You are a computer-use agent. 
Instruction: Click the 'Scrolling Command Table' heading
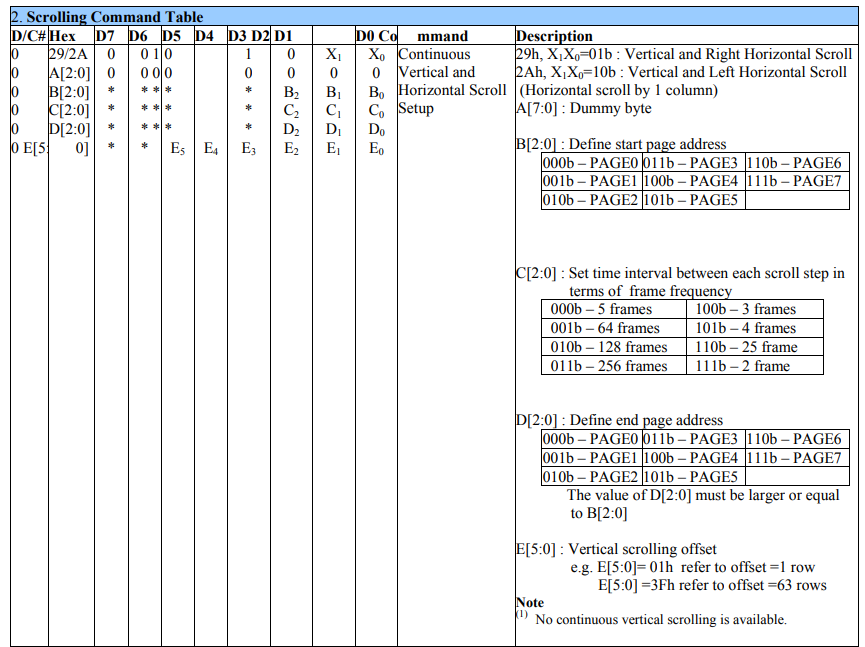coord(115,17)
